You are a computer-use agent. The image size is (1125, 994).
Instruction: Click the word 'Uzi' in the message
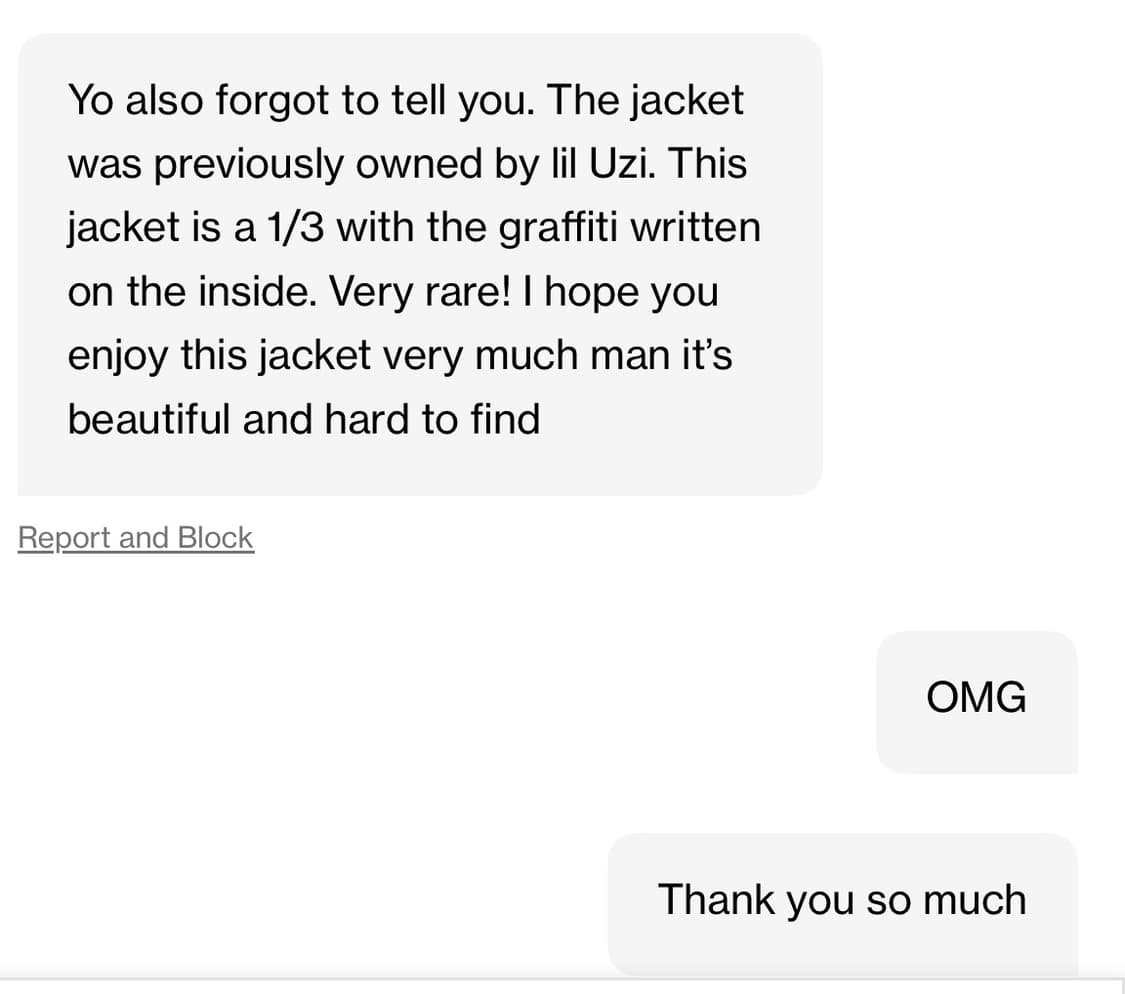pyautogui.click(x=619, y=164)
